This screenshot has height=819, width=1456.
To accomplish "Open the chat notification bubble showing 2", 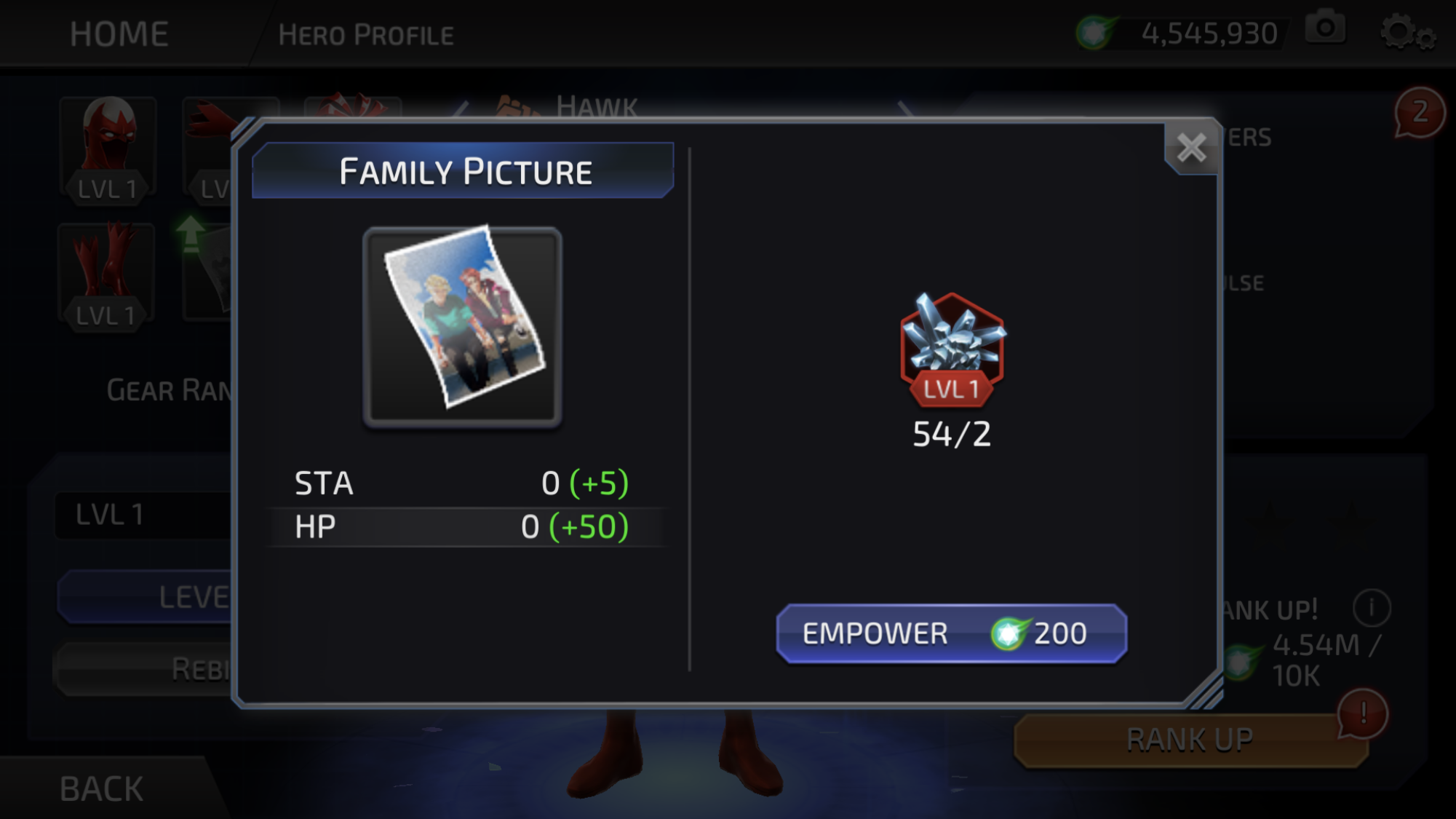I will [x=1419, y=113].
